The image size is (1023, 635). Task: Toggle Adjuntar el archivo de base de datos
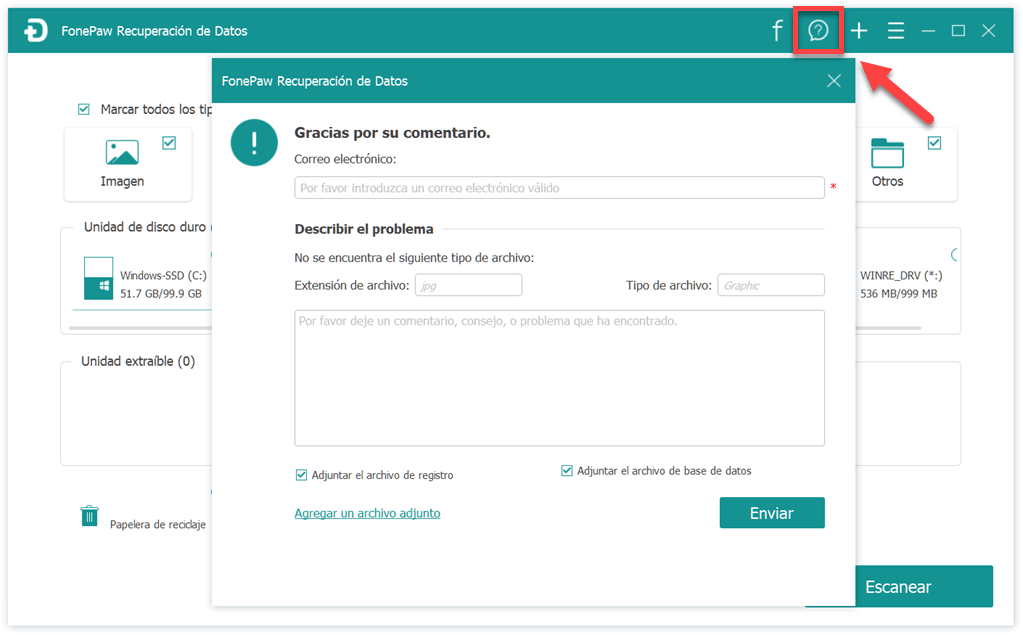(567, 471)
